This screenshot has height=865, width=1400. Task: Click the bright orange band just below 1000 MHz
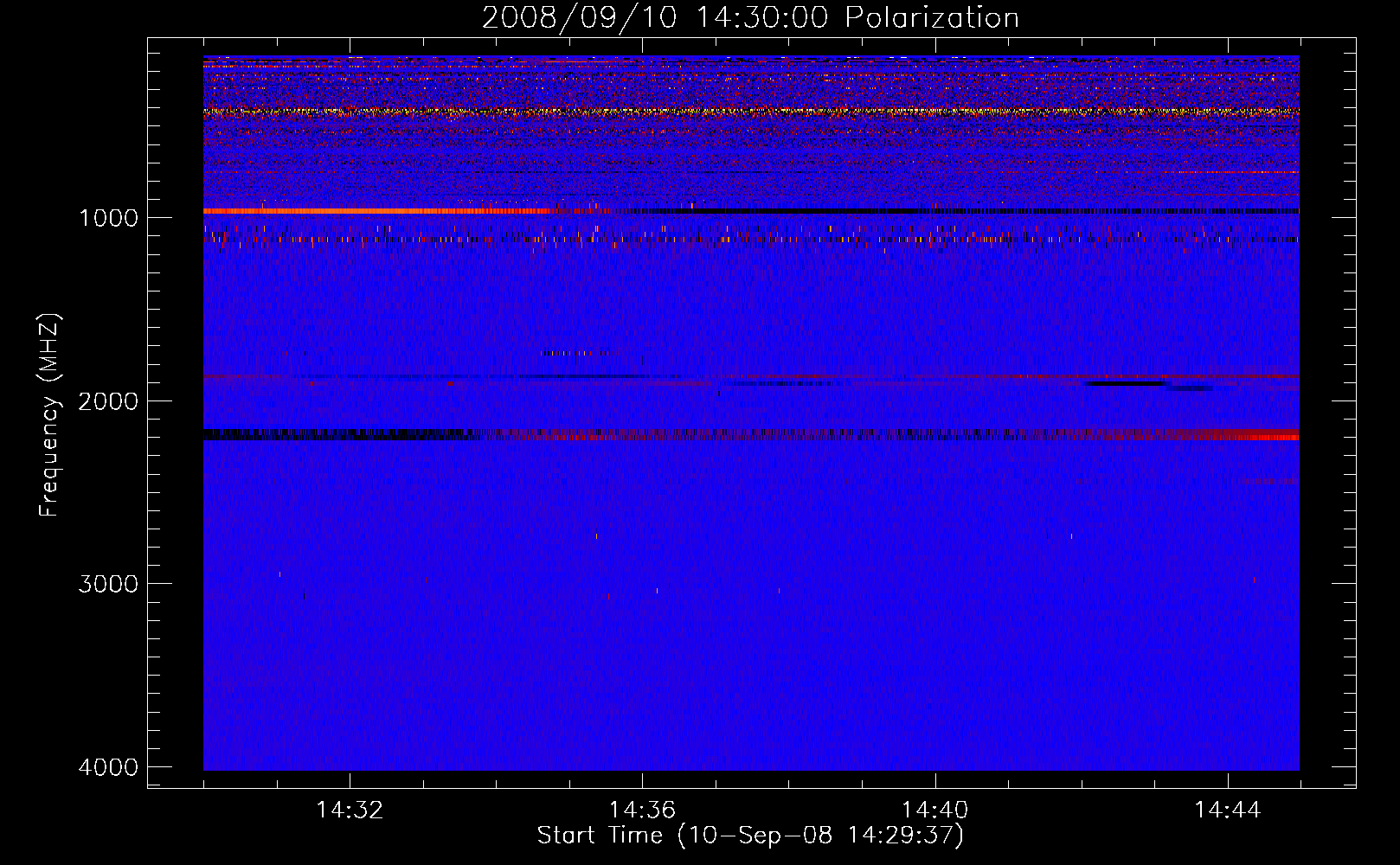pyautogui.click(x=376, y=211)
